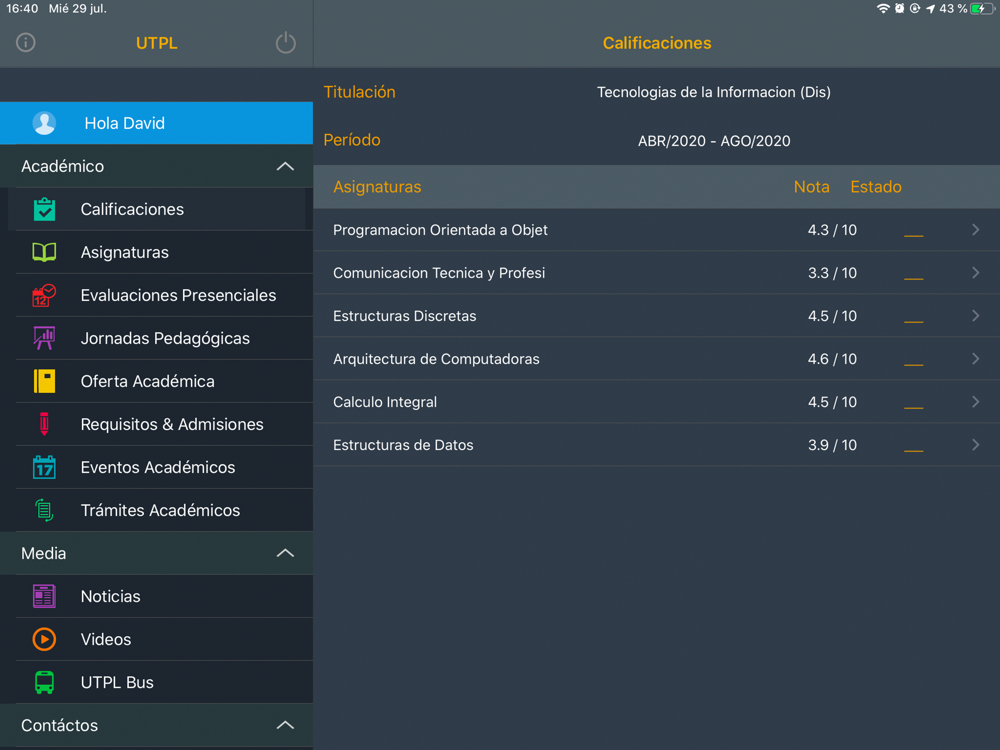The image size is (1000, 750).
Task: Collapse the Media section chevron
Action: (x=285, y=553)
